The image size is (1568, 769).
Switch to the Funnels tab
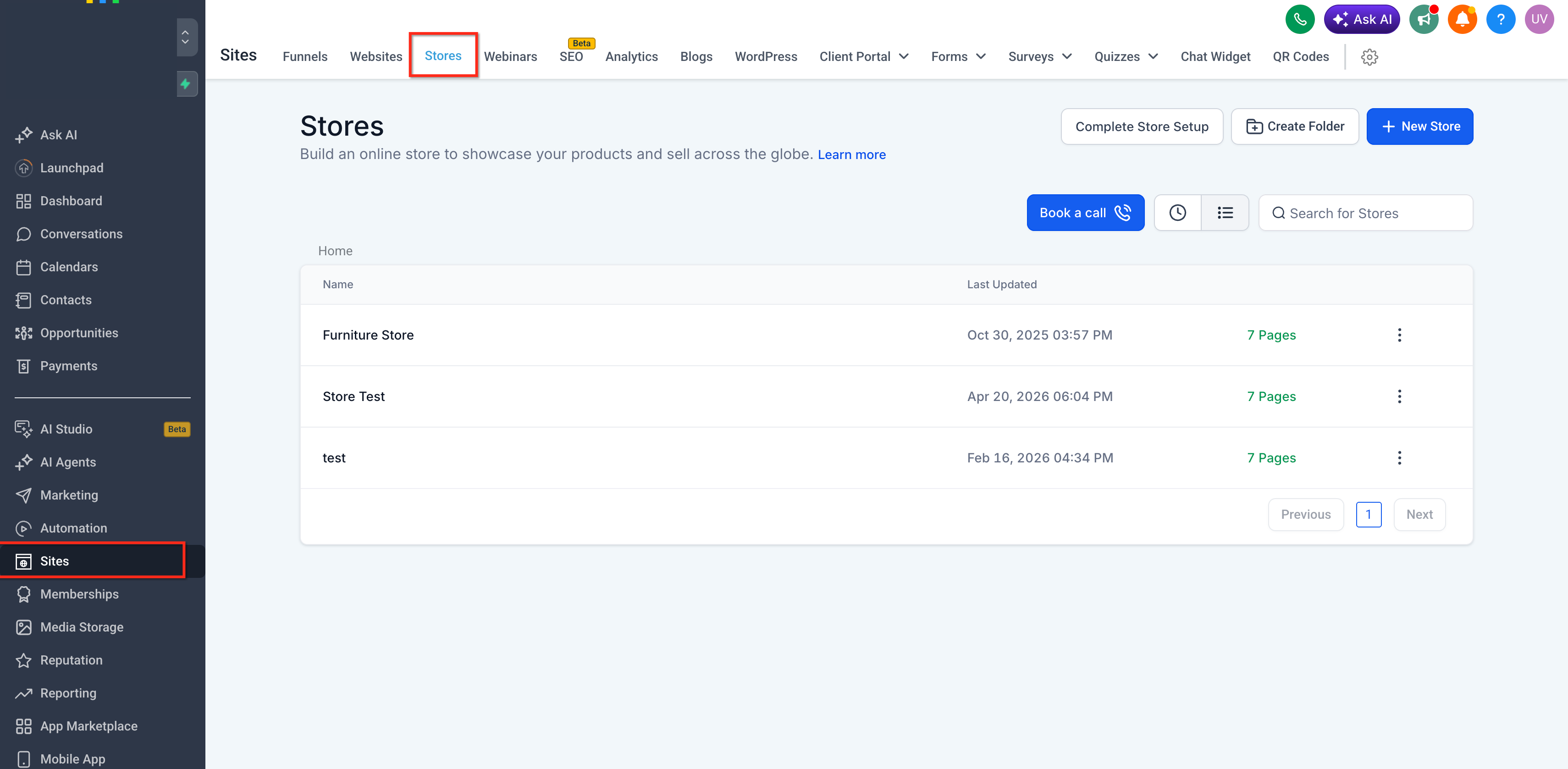click(305, 56)
